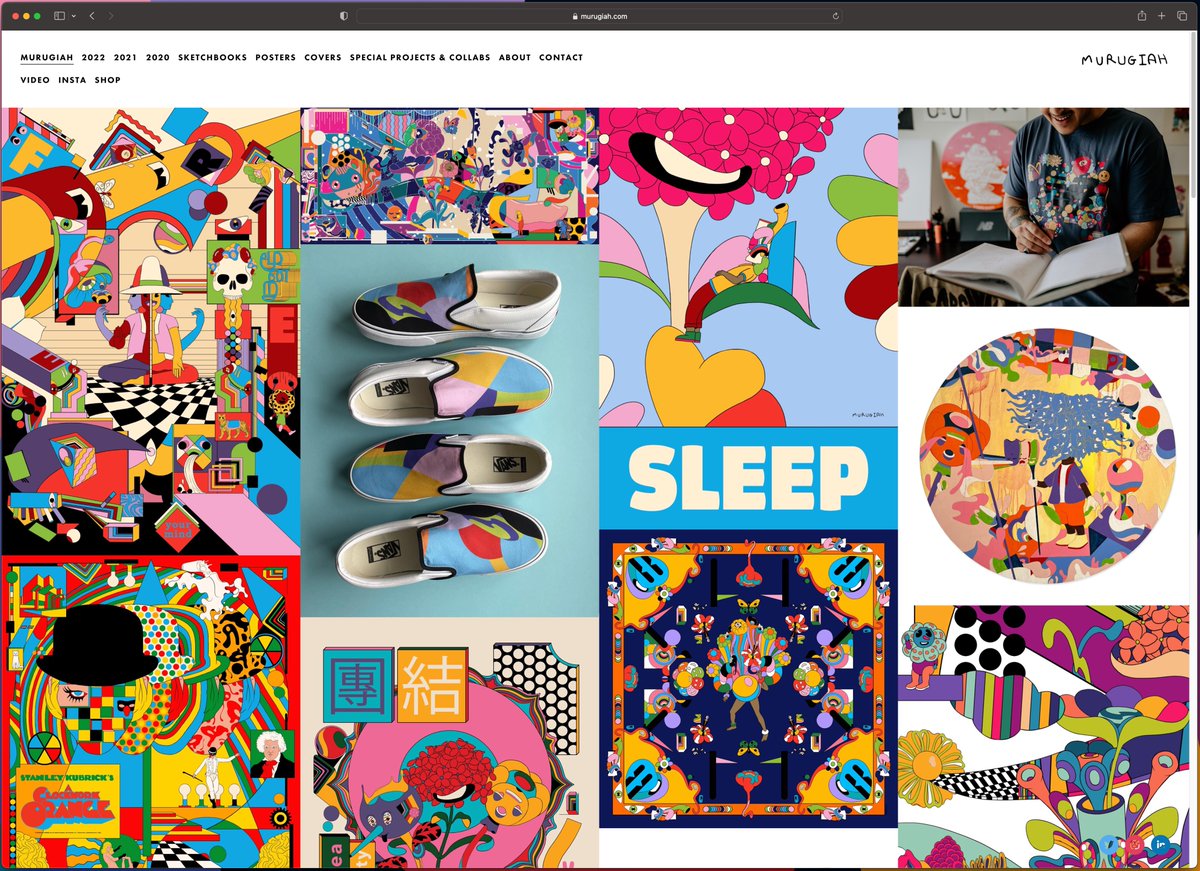Open the artwork with Chinese characters
This screenshot has width=1200, height=871.
click(450, 743)
